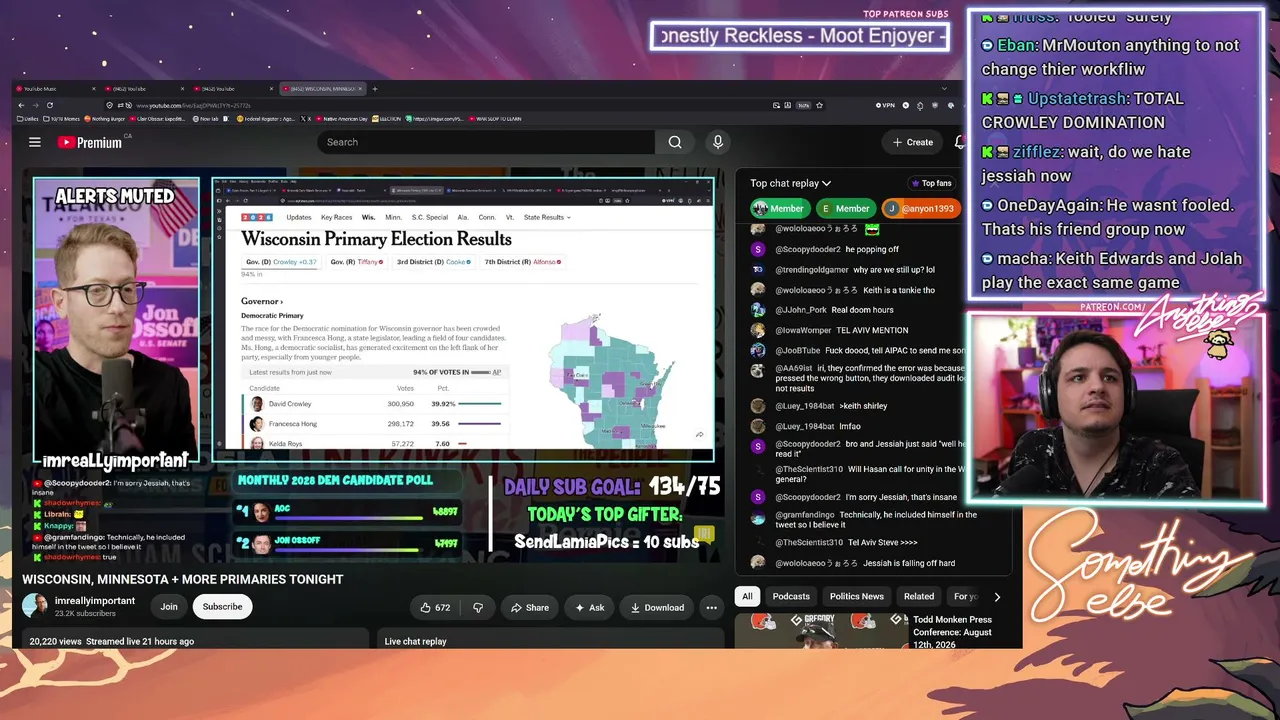Open the more actions three-dot menu

point(711,607)
